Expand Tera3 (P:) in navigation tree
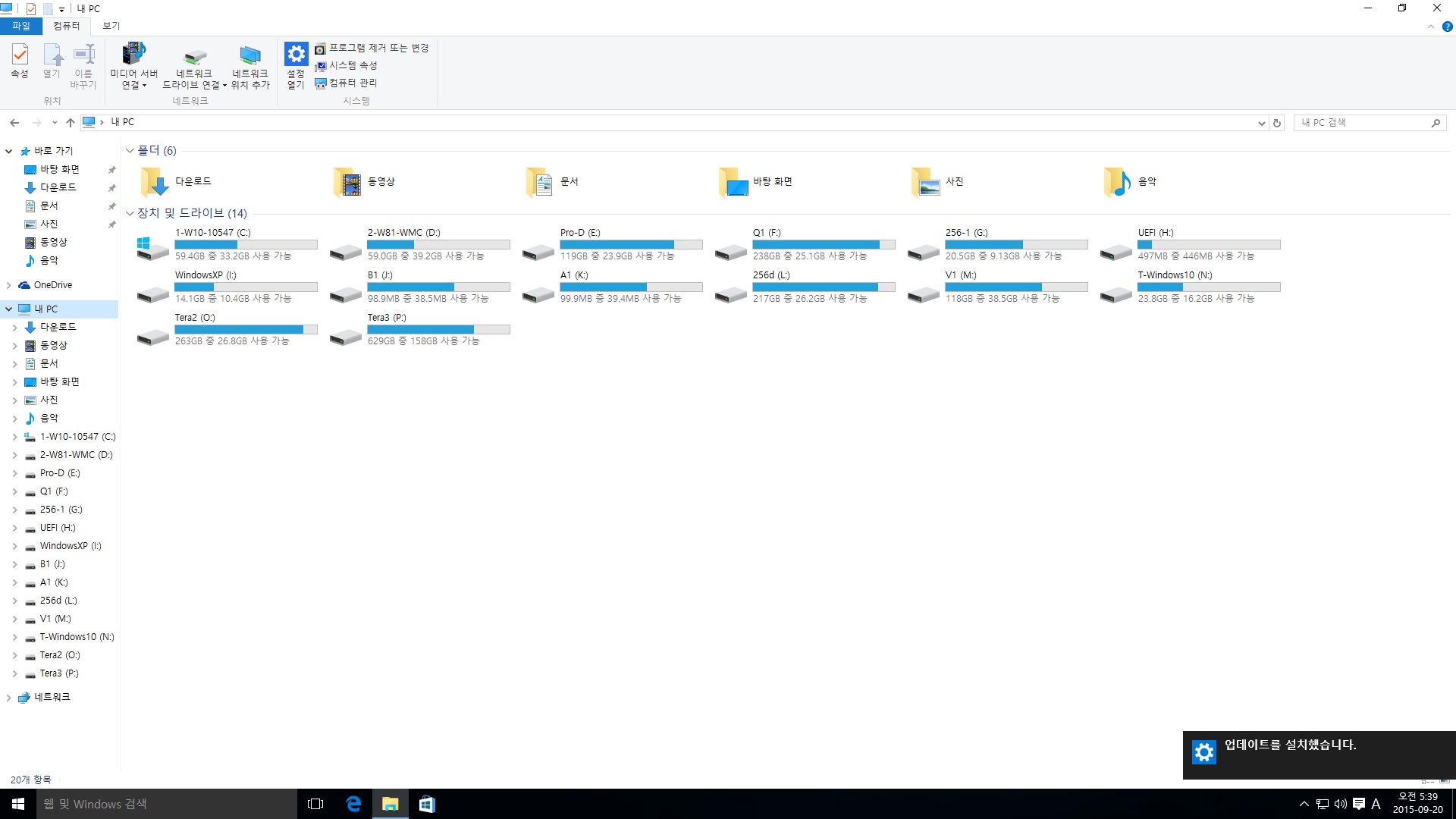The image size is (1456, 819). tap(14, 673)
